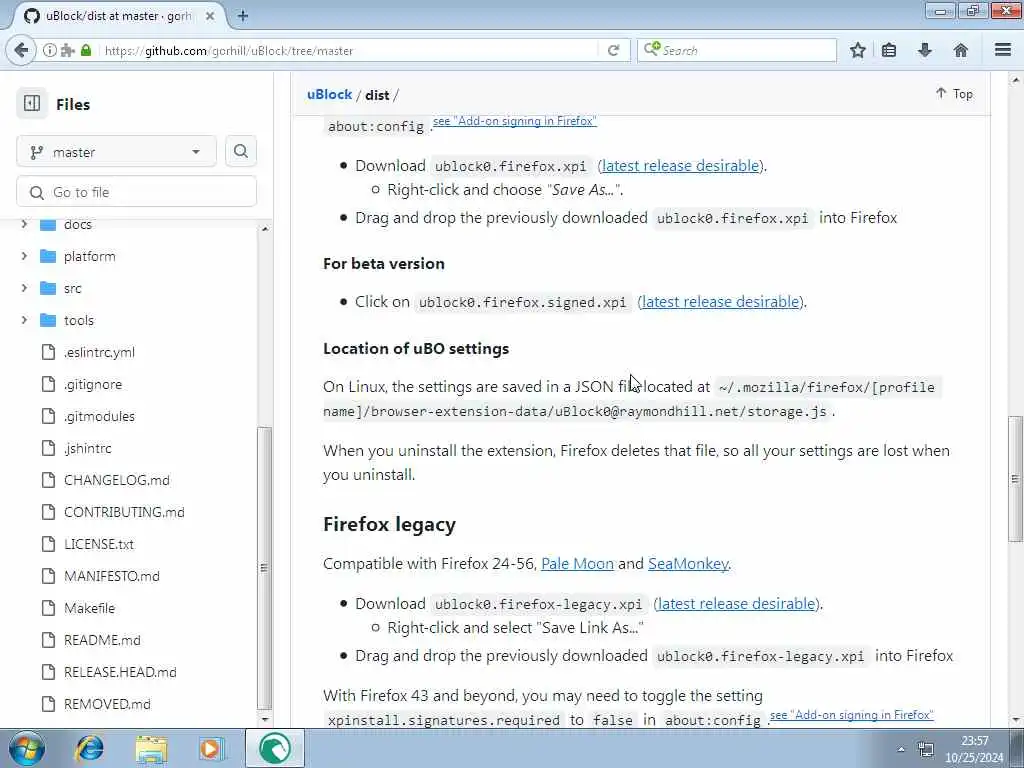Open CHANGELOG.md in the file tree
This screenshot has height=768, width=1024.
(x=117, y=480)
